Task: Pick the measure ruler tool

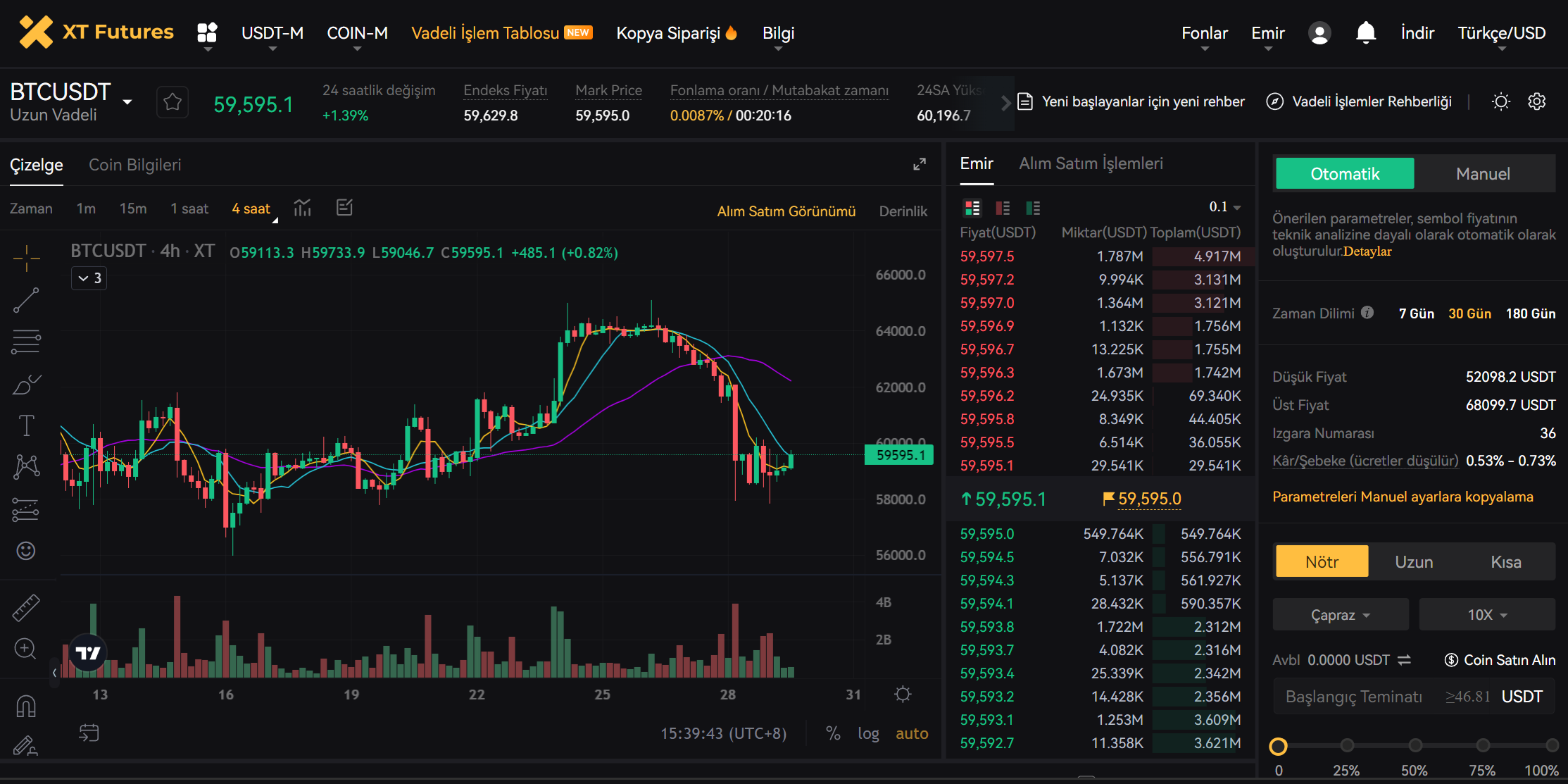Action: pos(26,607)
